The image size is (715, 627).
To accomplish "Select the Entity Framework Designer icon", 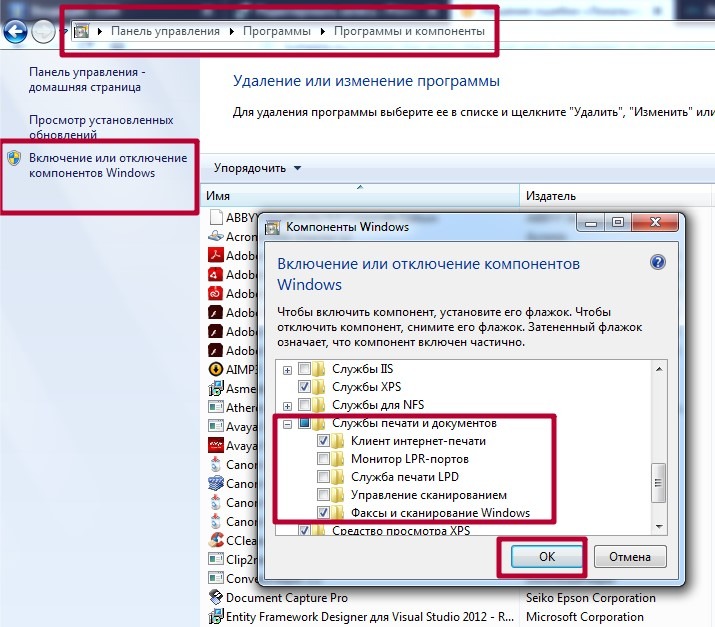I will (216, 616).
